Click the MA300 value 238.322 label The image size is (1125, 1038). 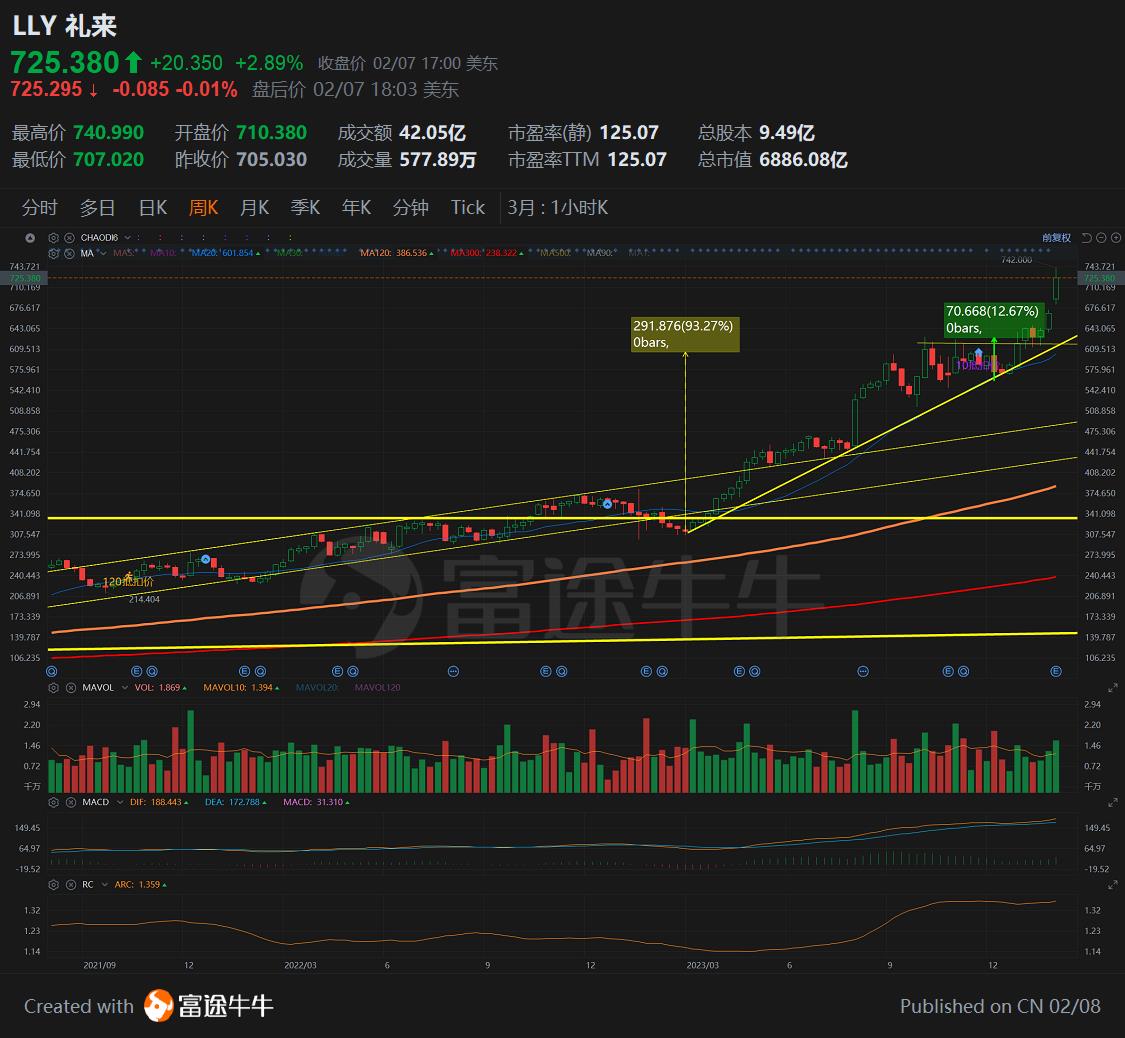tap(487, 253)
